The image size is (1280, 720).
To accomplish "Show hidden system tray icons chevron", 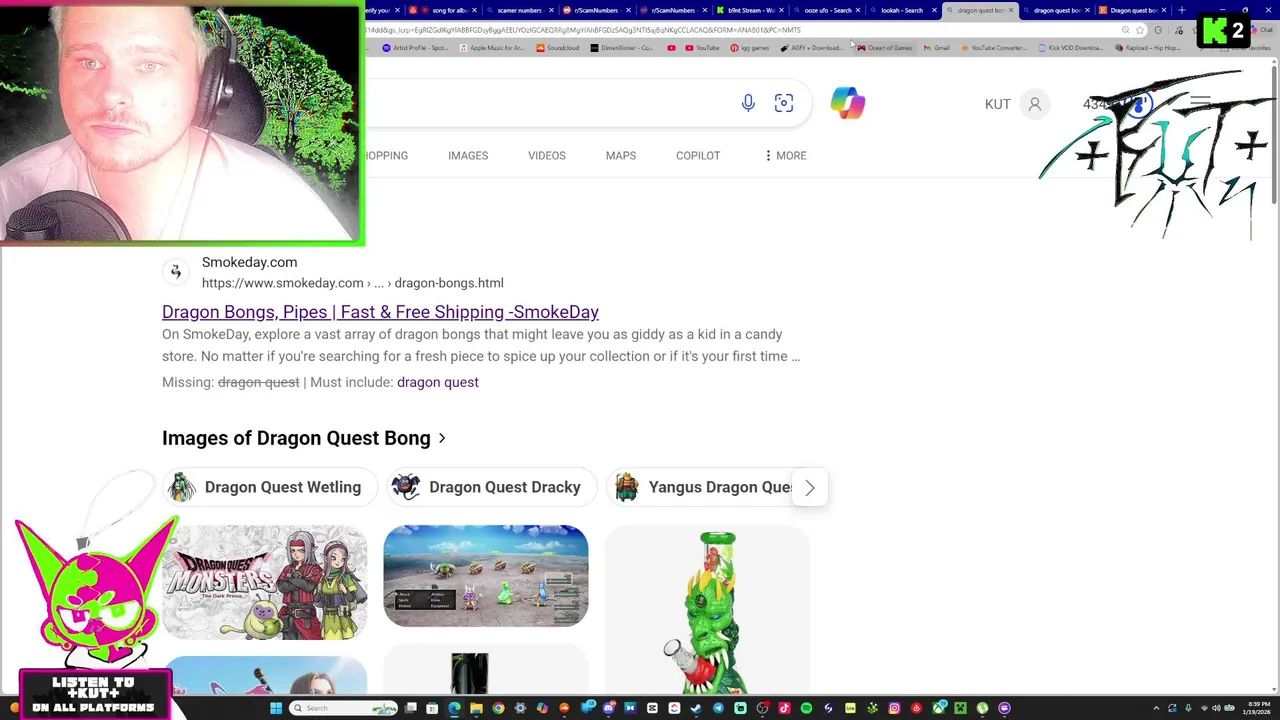I will [x=1156, y=708].
